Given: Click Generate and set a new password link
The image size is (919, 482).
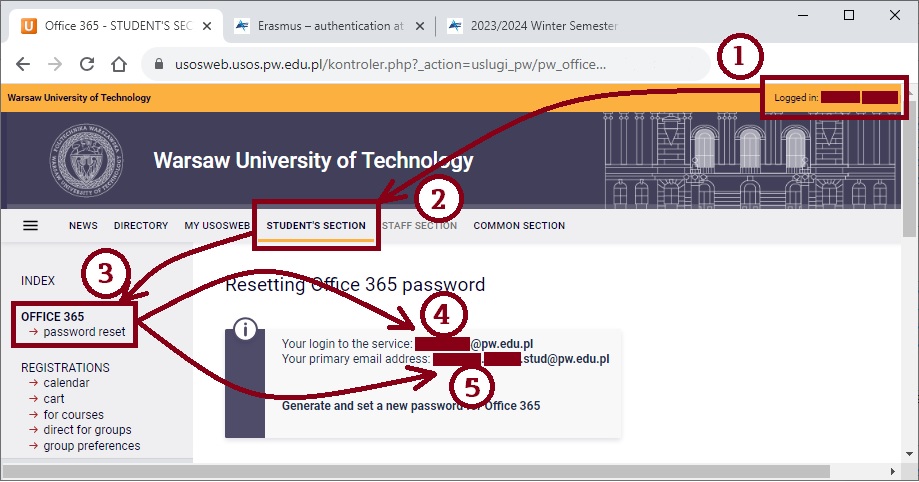Looking at the screenshot, I should coord(411,406).
